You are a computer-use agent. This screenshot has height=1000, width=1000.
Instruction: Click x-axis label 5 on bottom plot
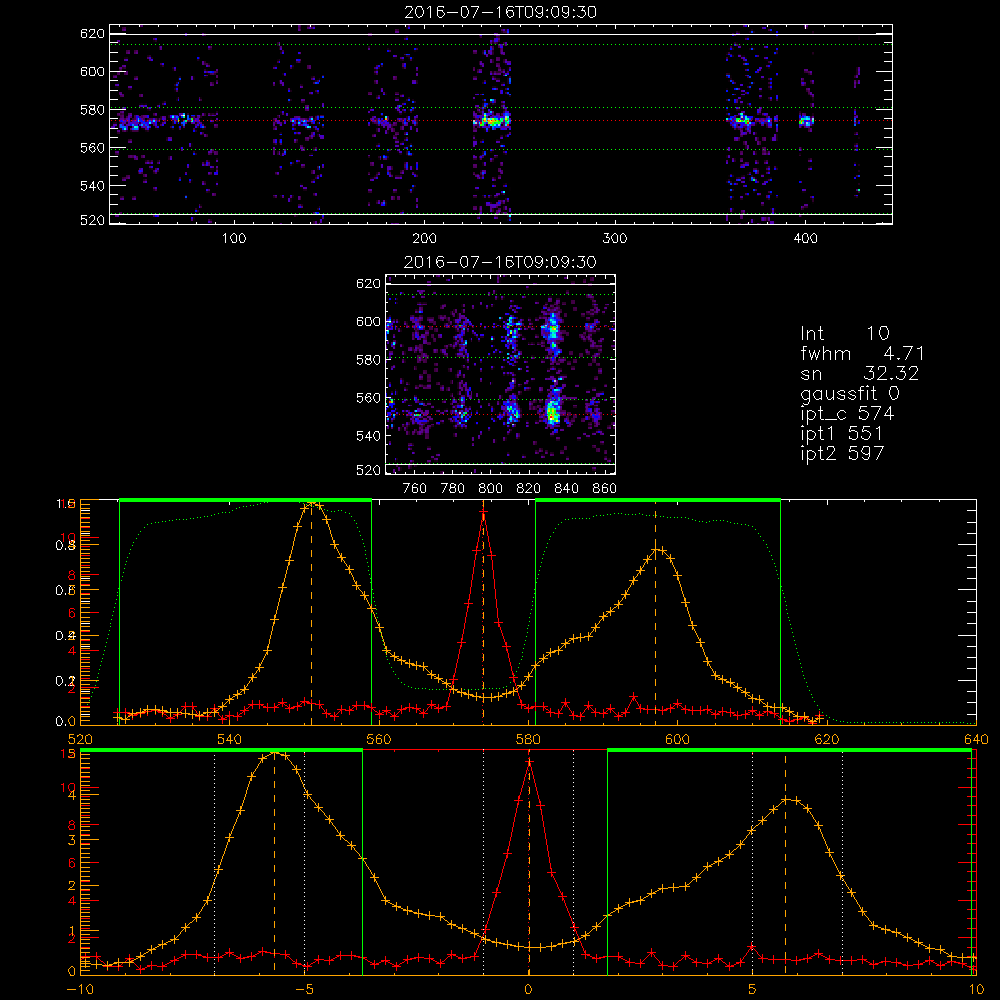752,990
